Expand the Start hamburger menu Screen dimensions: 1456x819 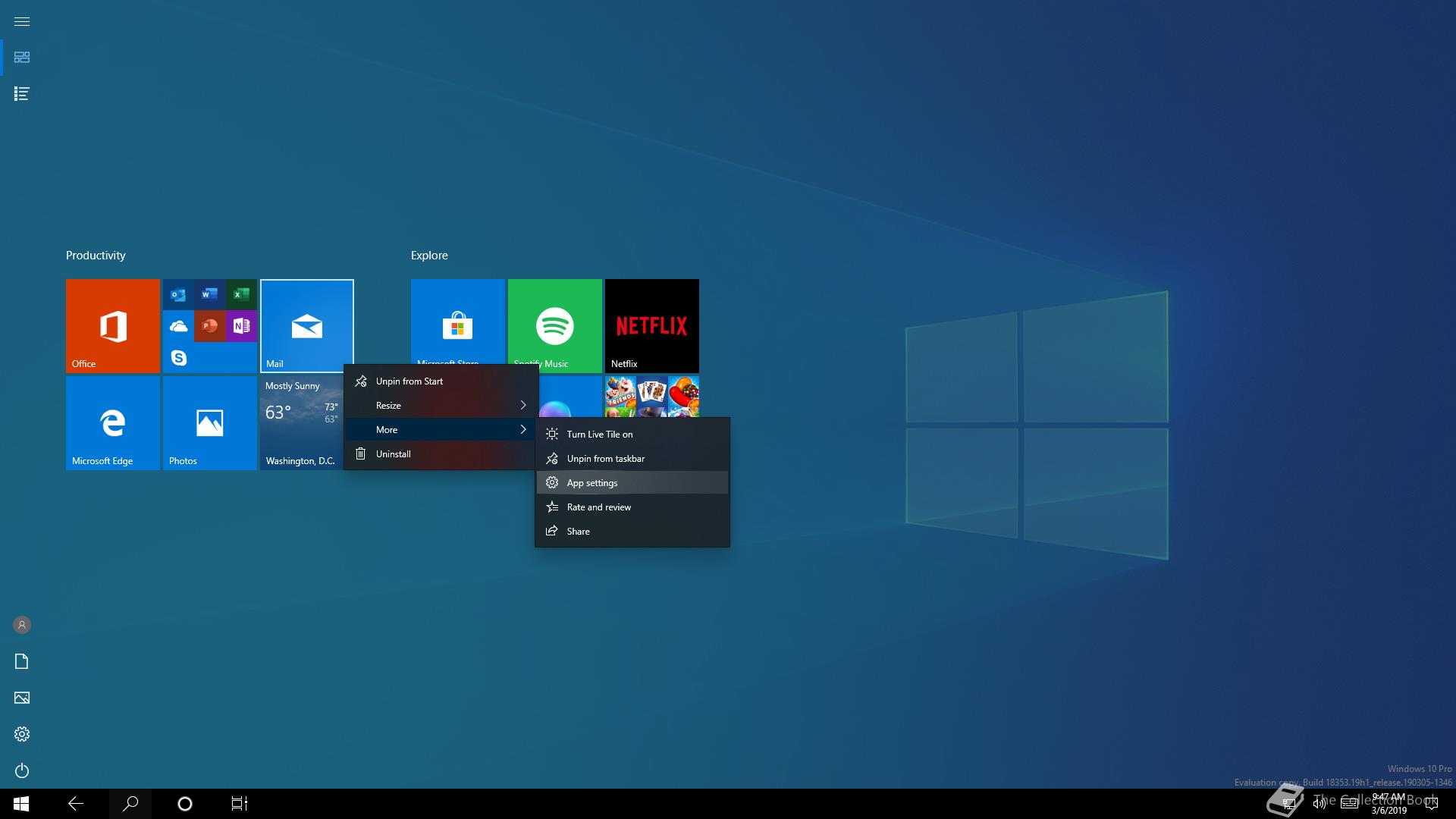point(22,21)
